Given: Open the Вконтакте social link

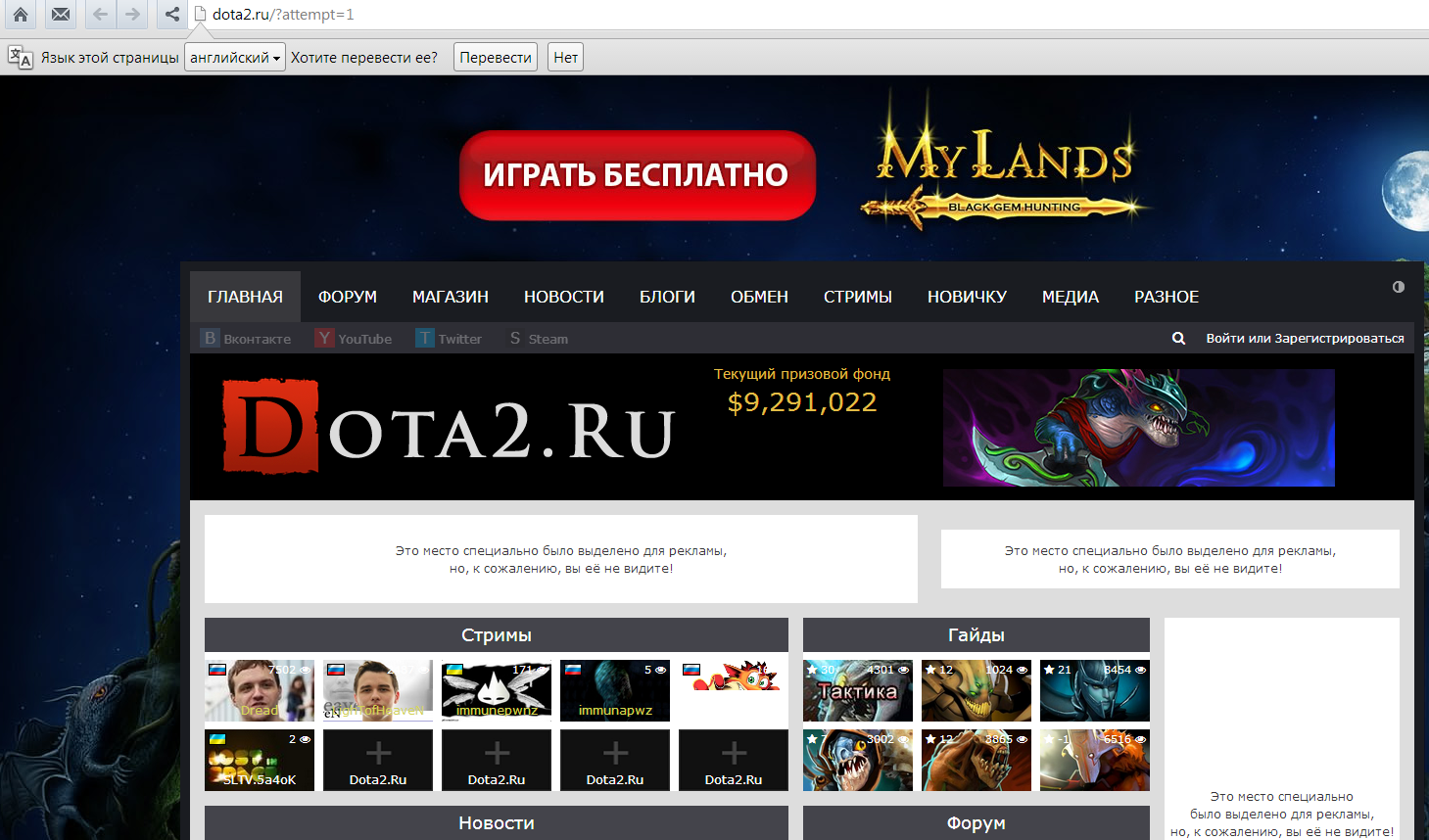Looking at the screenshot, I should tap(247, 339).
